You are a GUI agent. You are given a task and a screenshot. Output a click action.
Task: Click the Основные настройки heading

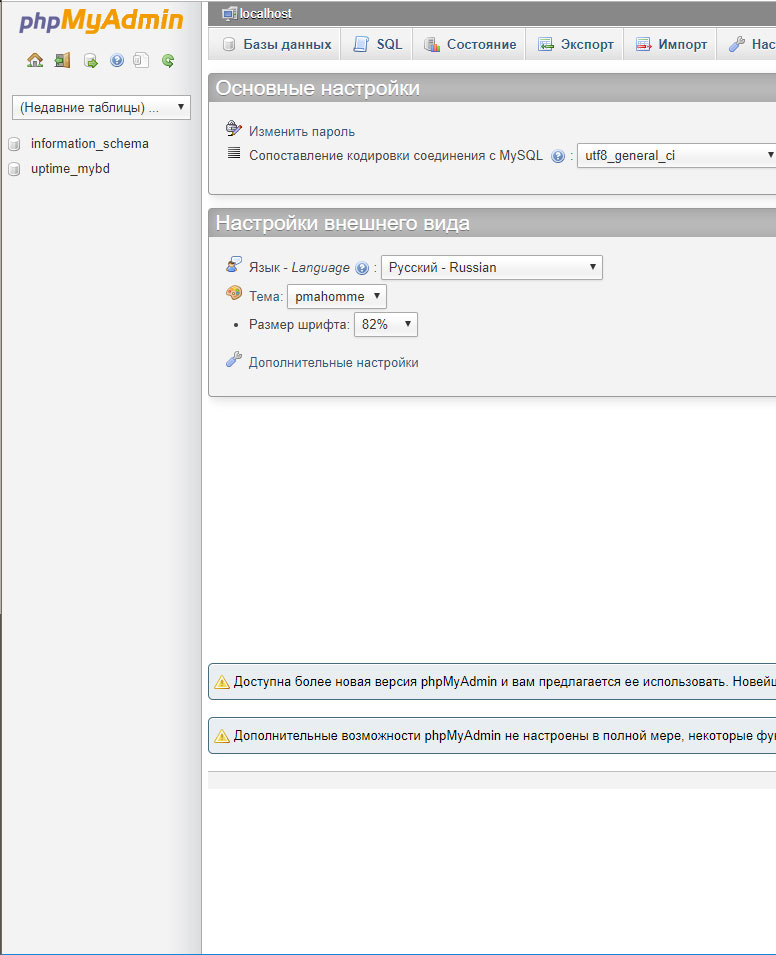[317, 88]
